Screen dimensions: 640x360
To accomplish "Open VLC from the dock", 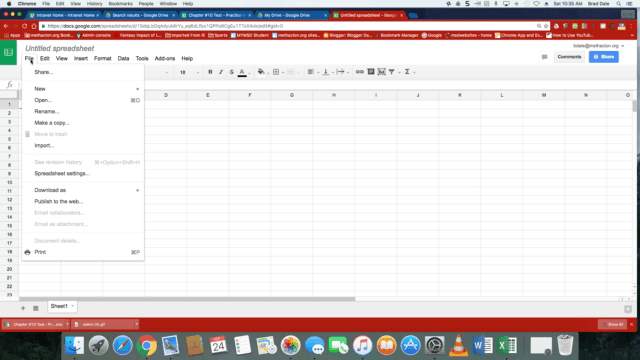I will [x=458, y=345].
